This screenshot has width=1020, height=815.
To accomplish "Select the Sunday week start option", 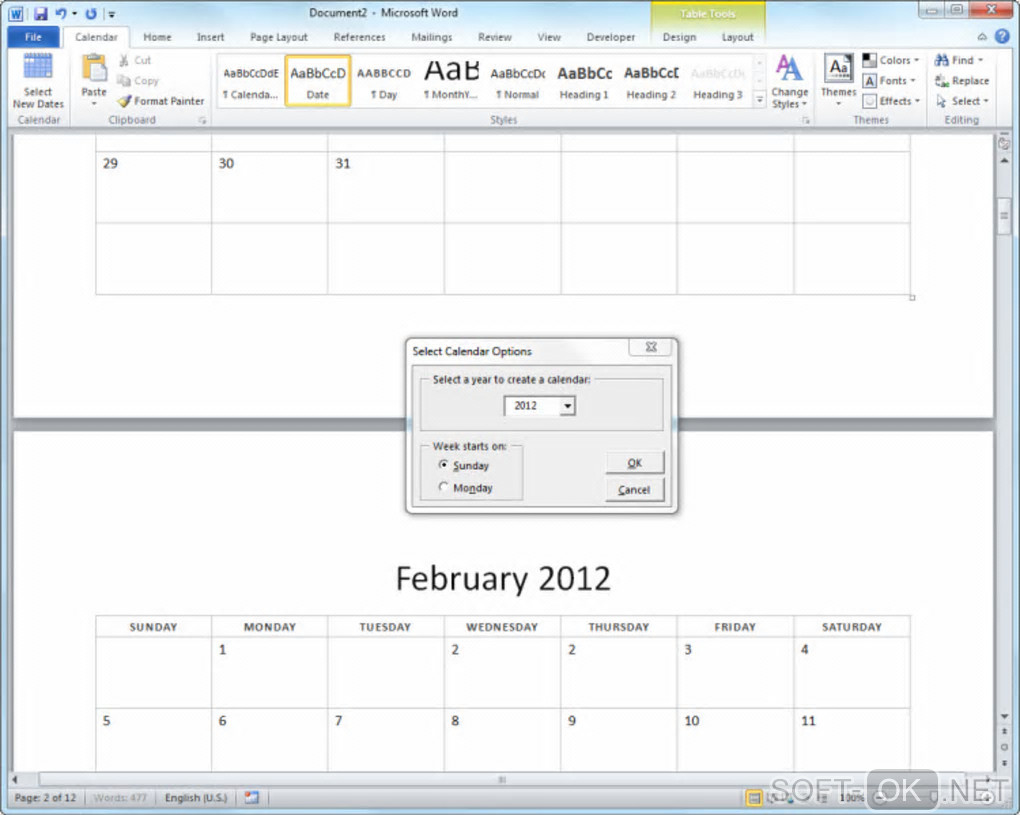I will (464, 465).
